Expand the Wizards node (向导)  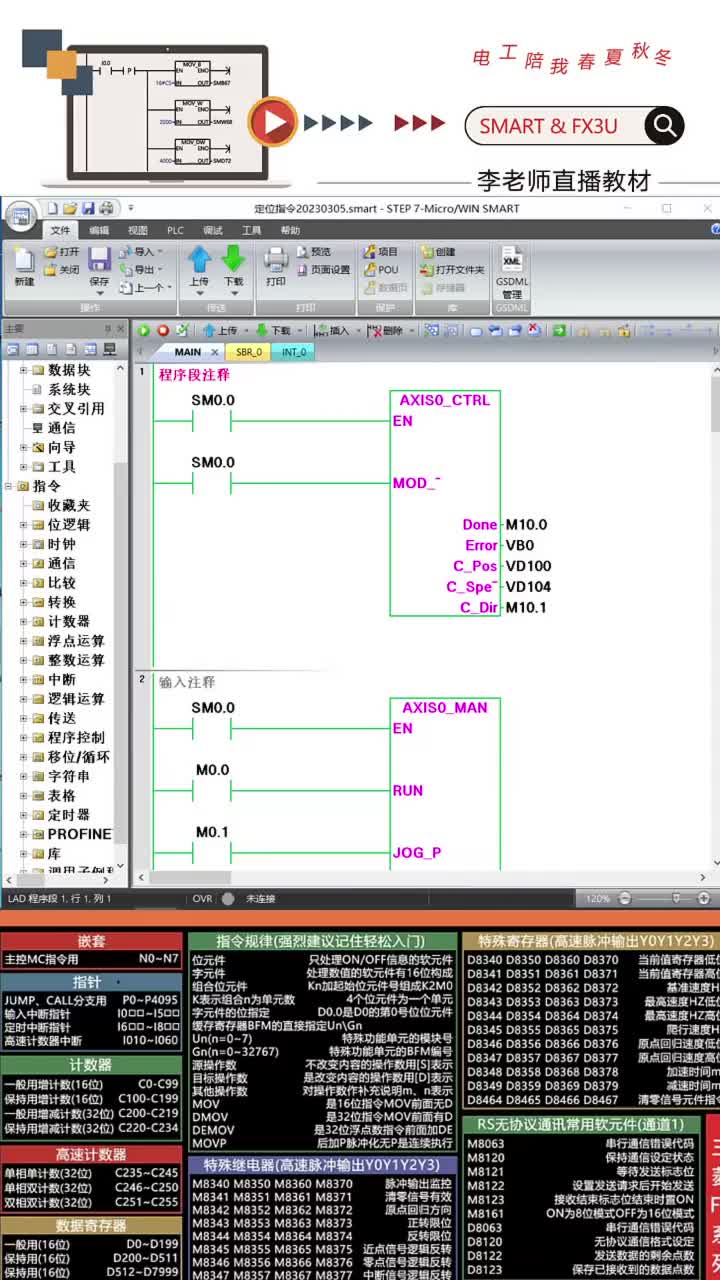point(24,447)
